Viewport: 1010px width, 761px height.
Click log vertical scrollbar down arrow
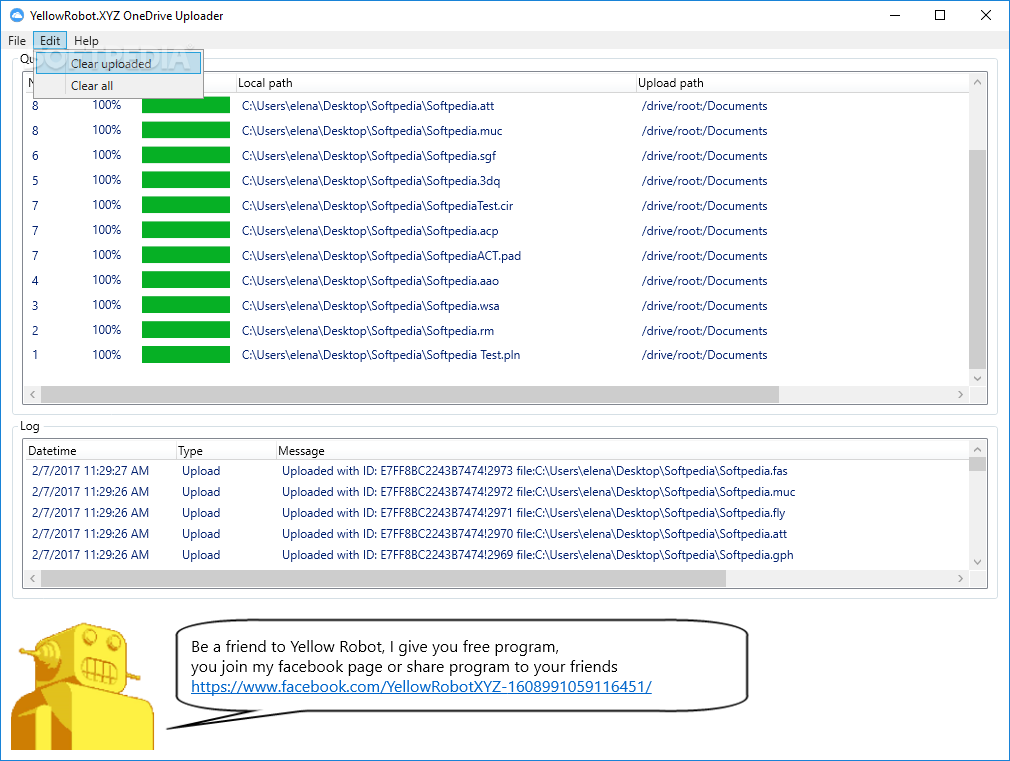coord(977,562)
